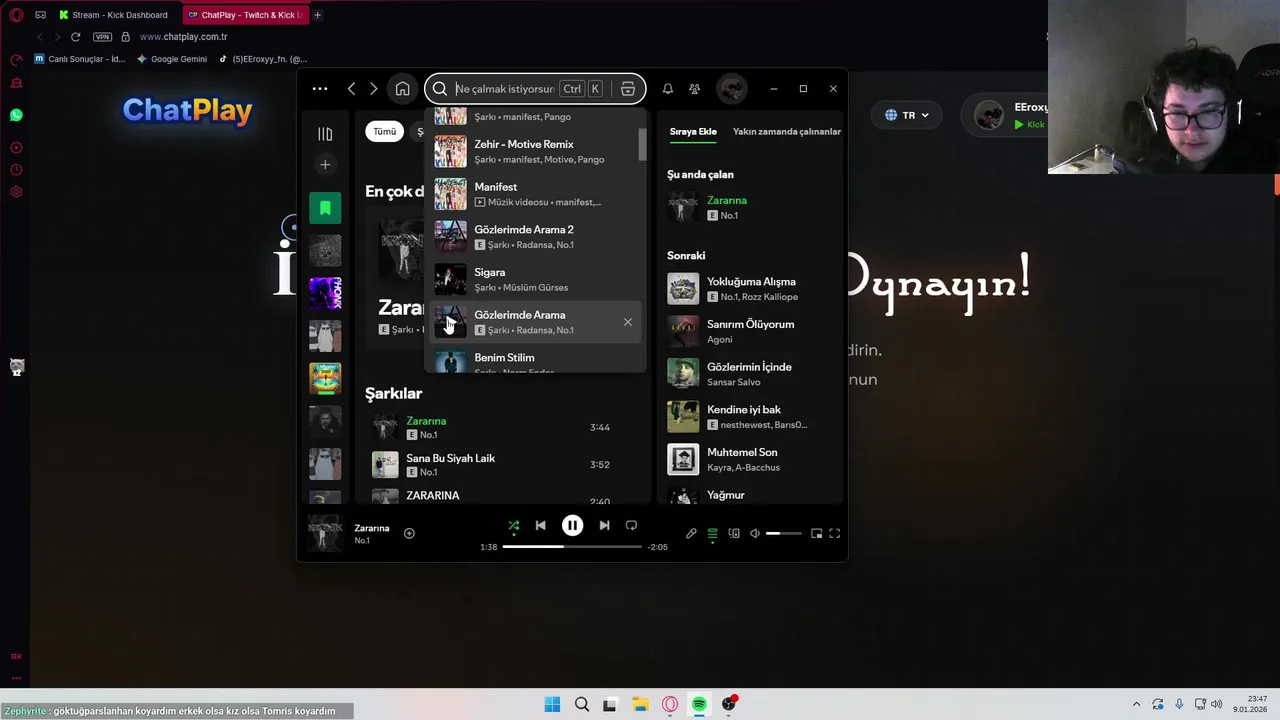The image size is (1280, 720).
Task: Open Browse icon in Spotify search bar
Action: coord(628,89)
